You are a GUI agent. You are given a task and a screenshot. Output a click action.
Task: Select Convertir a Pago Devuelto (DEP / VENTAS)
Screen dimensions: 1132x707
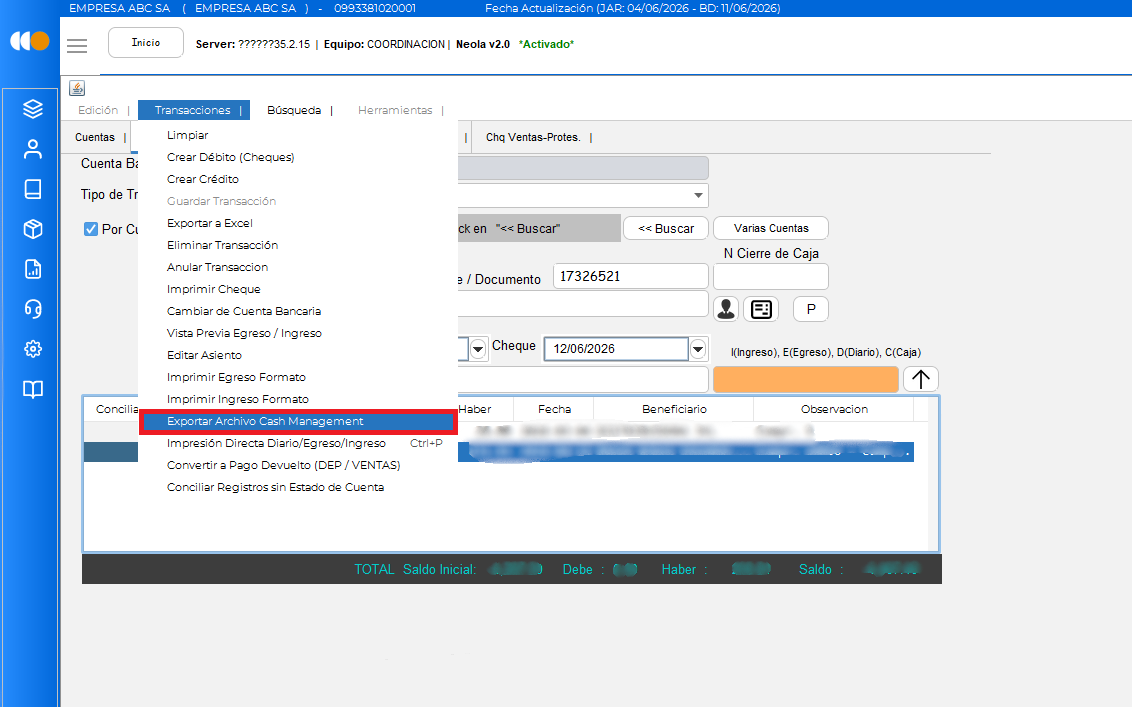tap(297, 466)
